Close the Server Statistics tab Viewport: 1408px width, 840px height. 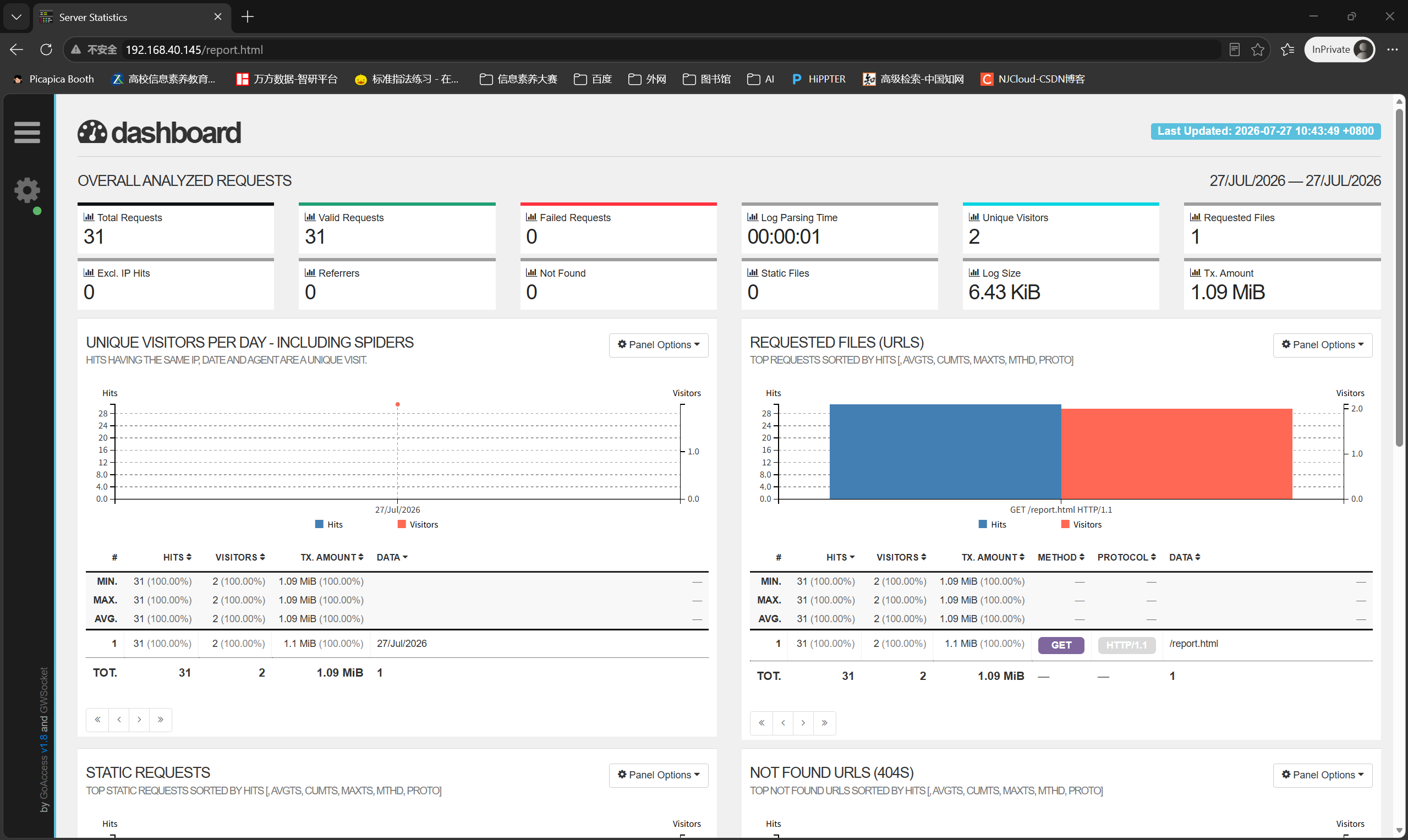[x=218, y=17]
